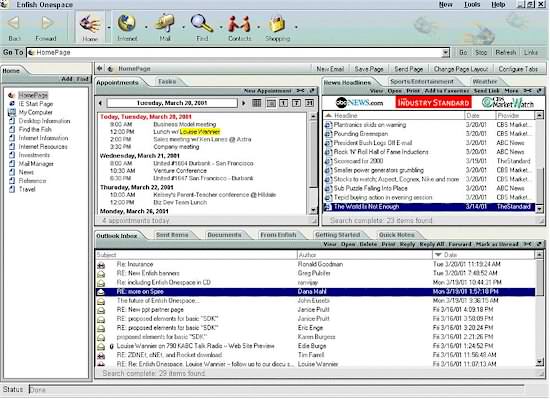The image size is (550, 399).
Task: Open dropdown arrow next to Internet icon
Action: pos(146,27)
